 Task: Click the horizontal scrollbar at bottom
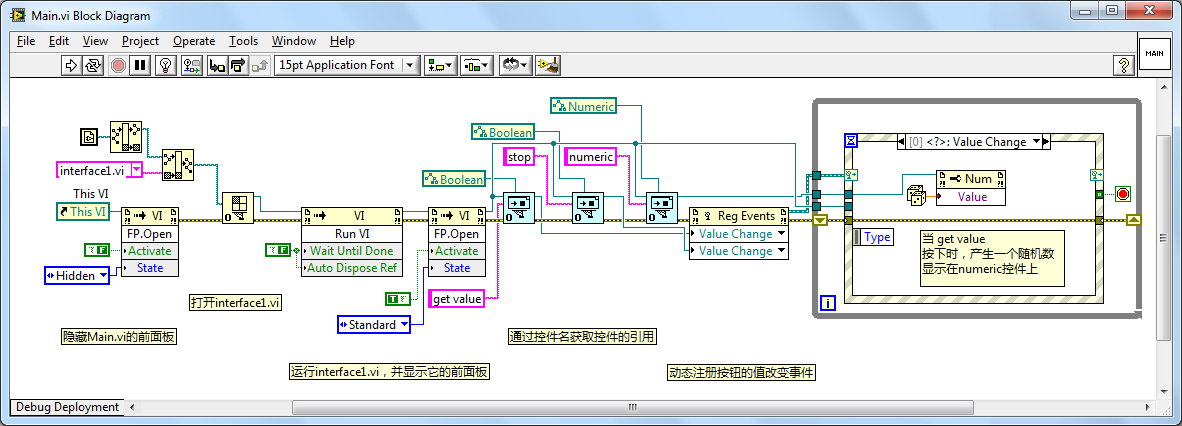(x=630, y=407)
